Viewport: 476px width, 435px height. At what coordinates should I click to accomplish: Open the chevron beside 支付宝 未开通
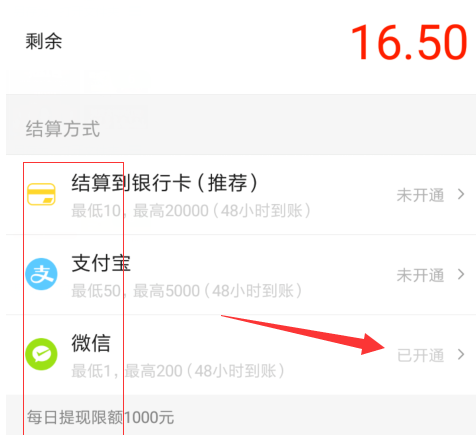pos(461,274)
